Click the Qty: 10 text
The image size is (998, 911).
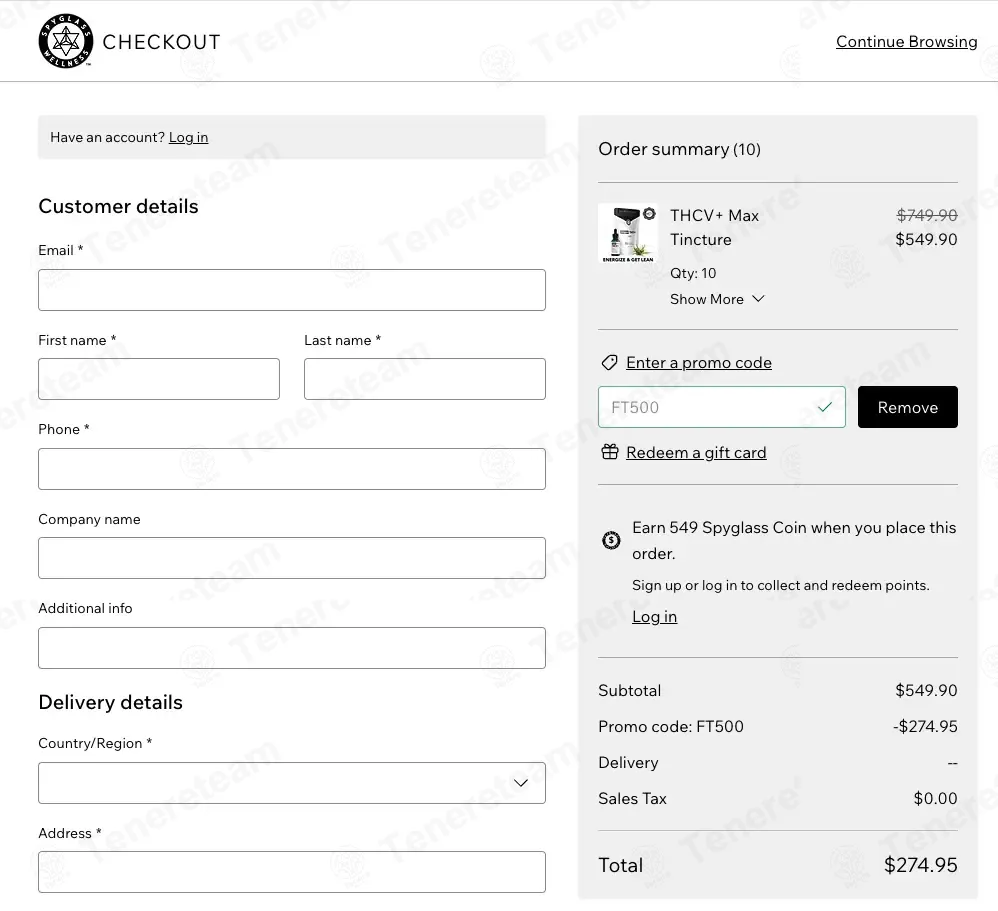[693, 273]
